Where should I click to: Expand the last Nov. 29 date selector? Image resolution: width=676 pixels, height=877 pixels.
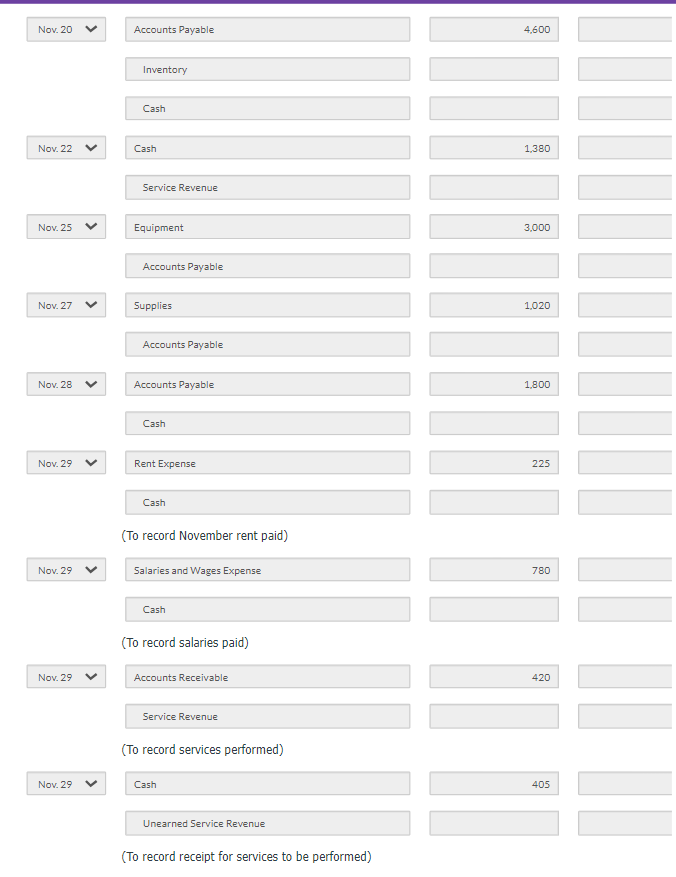coord(65,783)
